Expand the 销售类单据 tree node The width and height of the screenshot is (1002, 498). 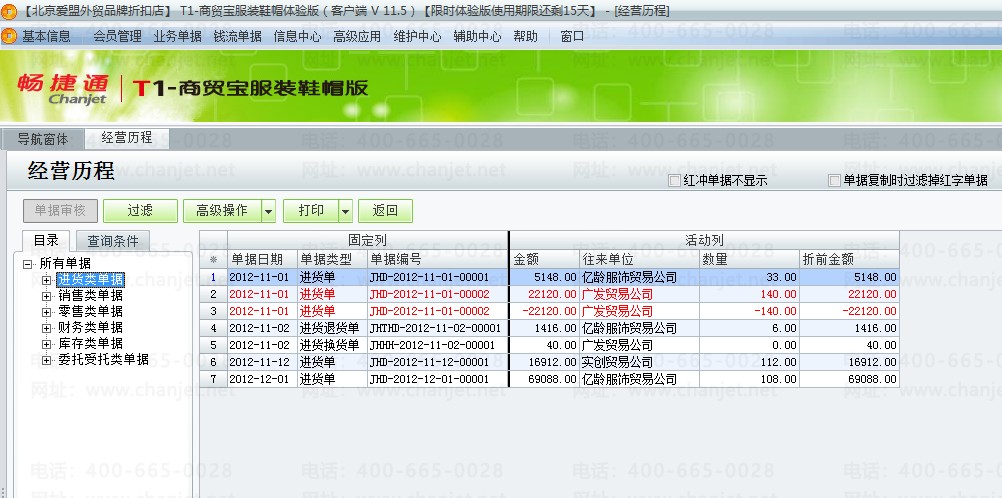[x=46, y=296]
